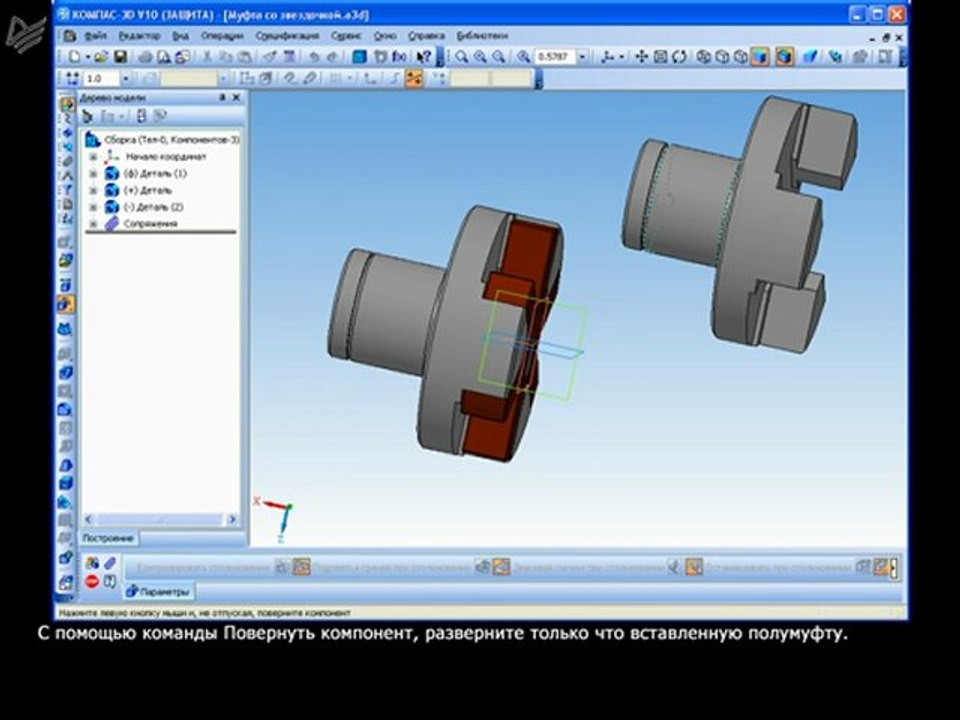Click the perspective view icon
This screenshot has height=720, width=960.
click(x=810, y=57)
